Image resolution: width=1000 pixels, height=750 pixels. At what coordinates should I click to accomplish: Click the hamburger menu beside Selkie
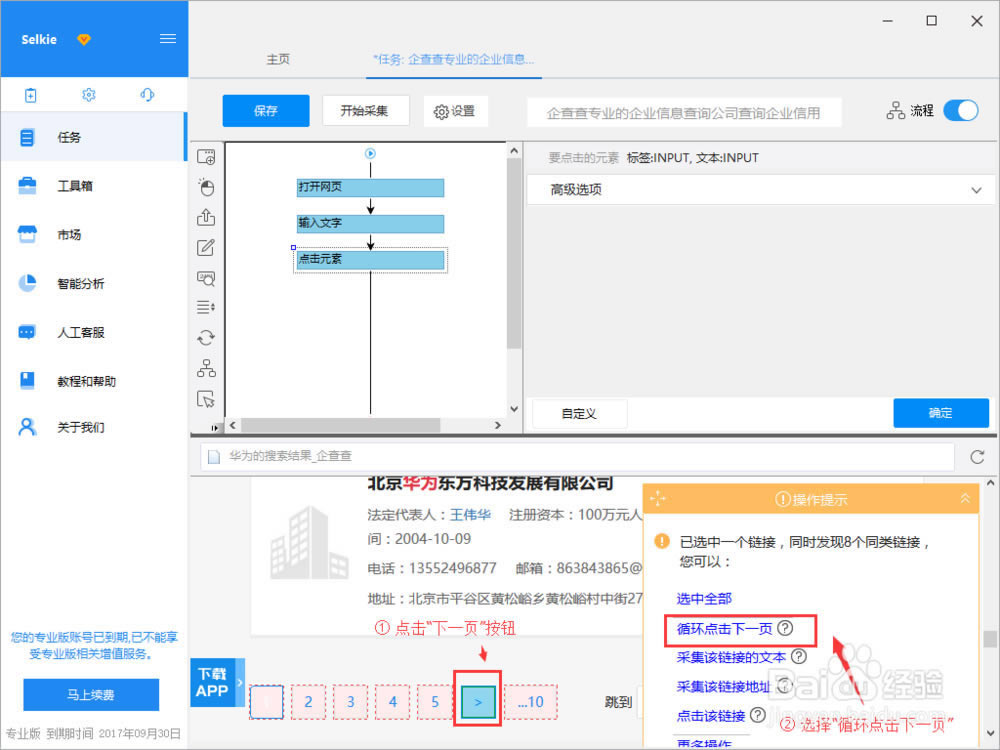[167, 39]
